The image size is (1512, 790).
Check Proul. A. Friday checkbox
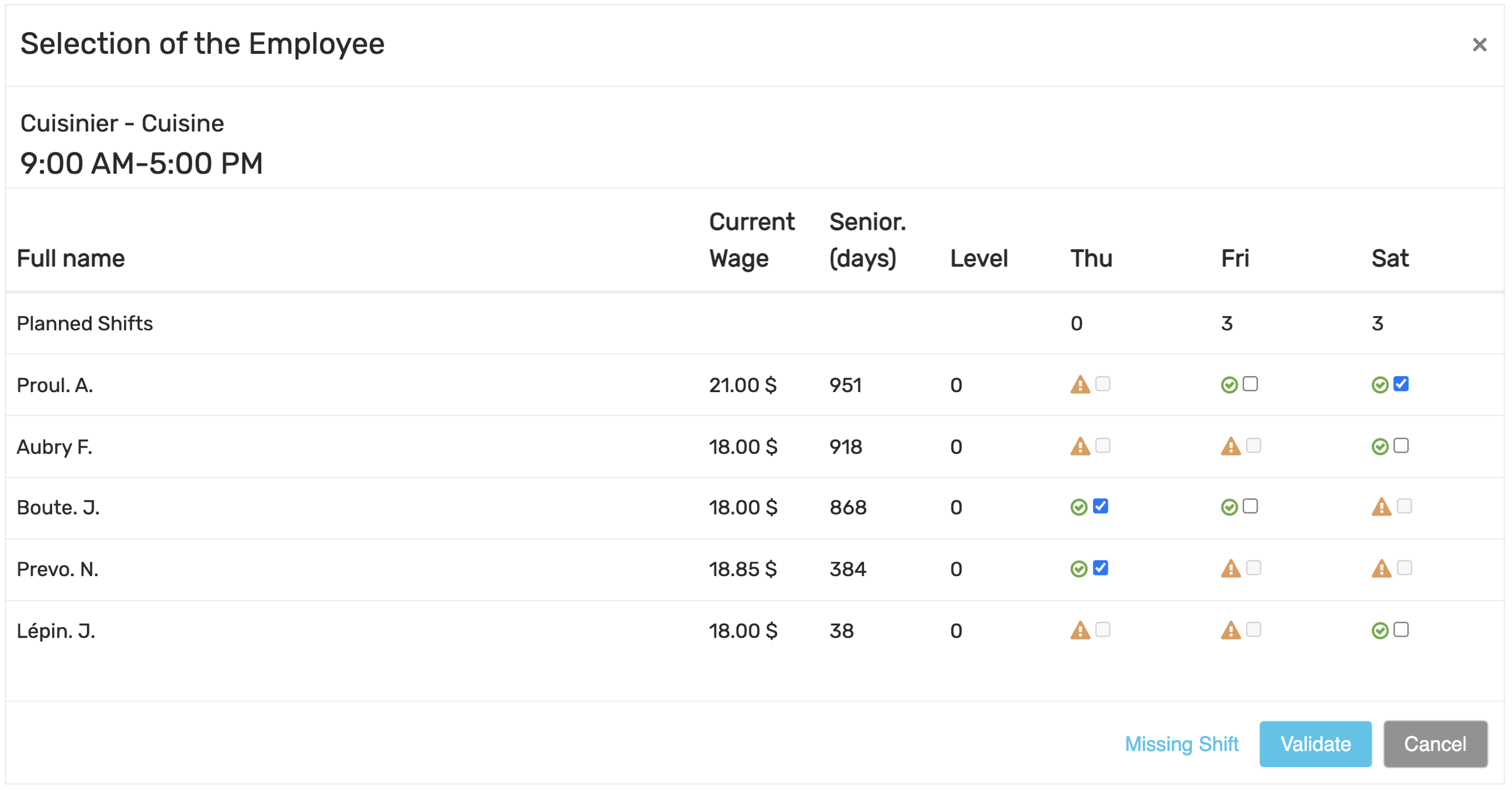[x=1250, y=384]
